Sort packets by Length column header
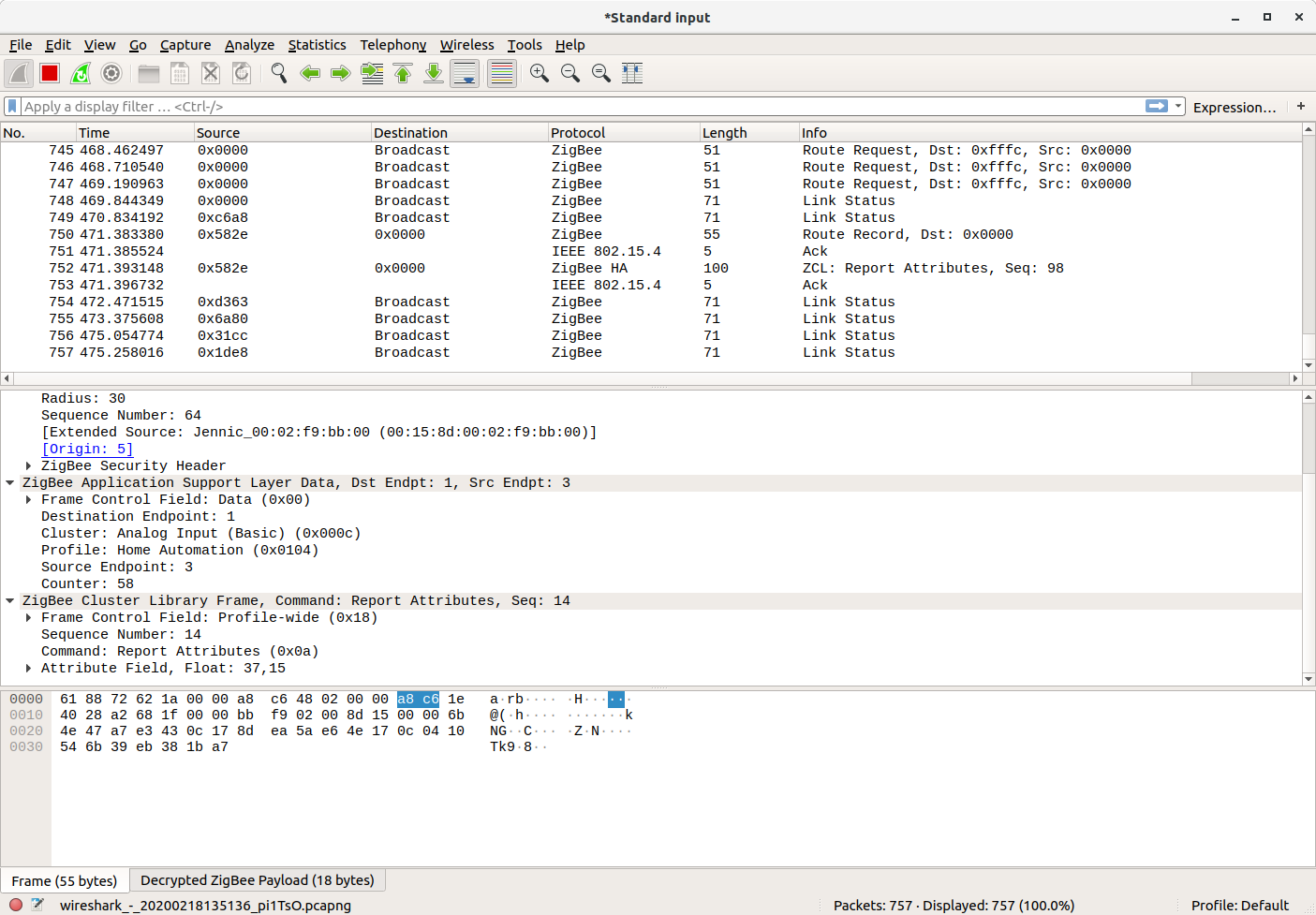Screen dimensions: 1316x915 749,133
